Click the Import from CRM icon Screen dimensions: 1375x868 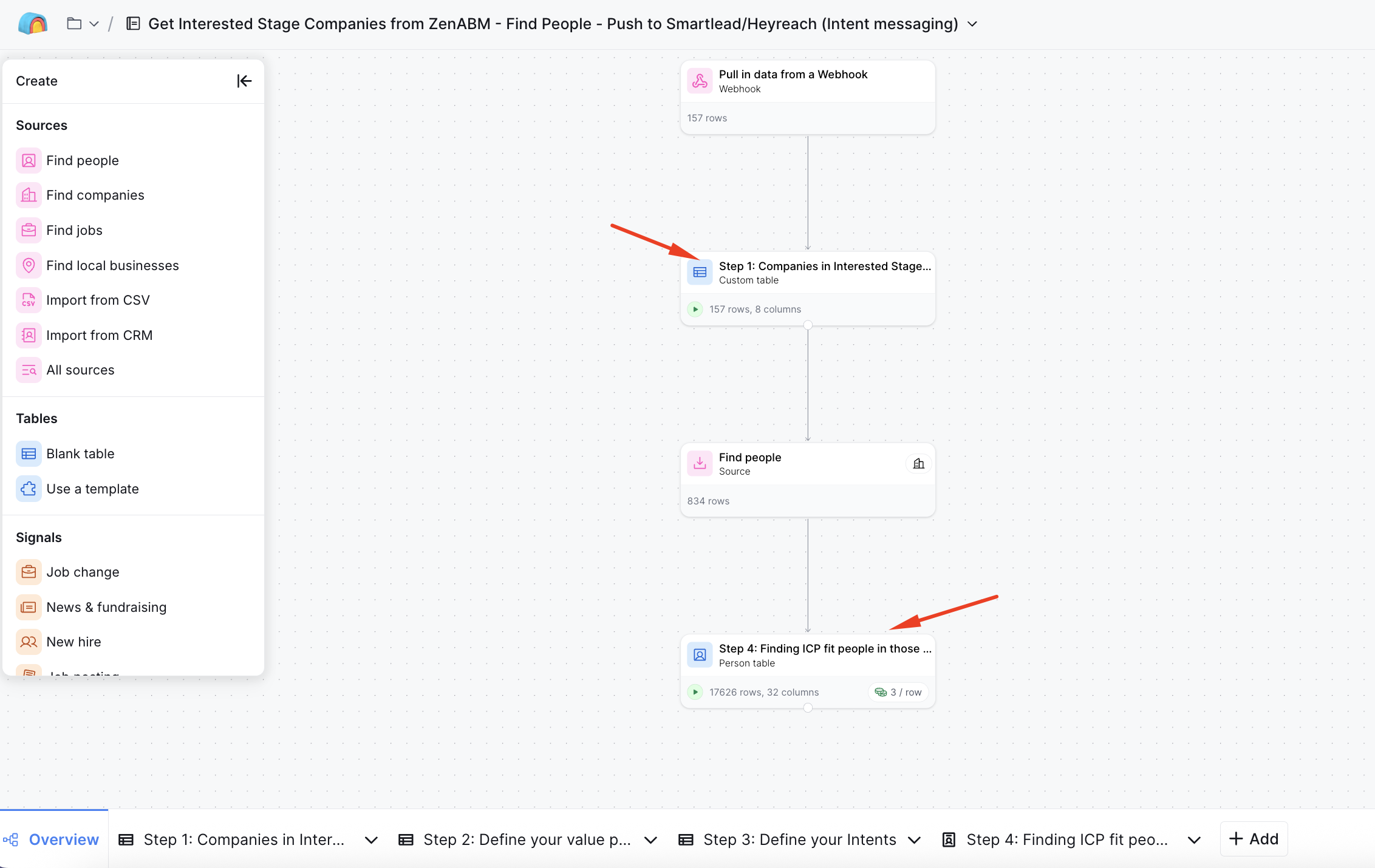tap(28, 335)
